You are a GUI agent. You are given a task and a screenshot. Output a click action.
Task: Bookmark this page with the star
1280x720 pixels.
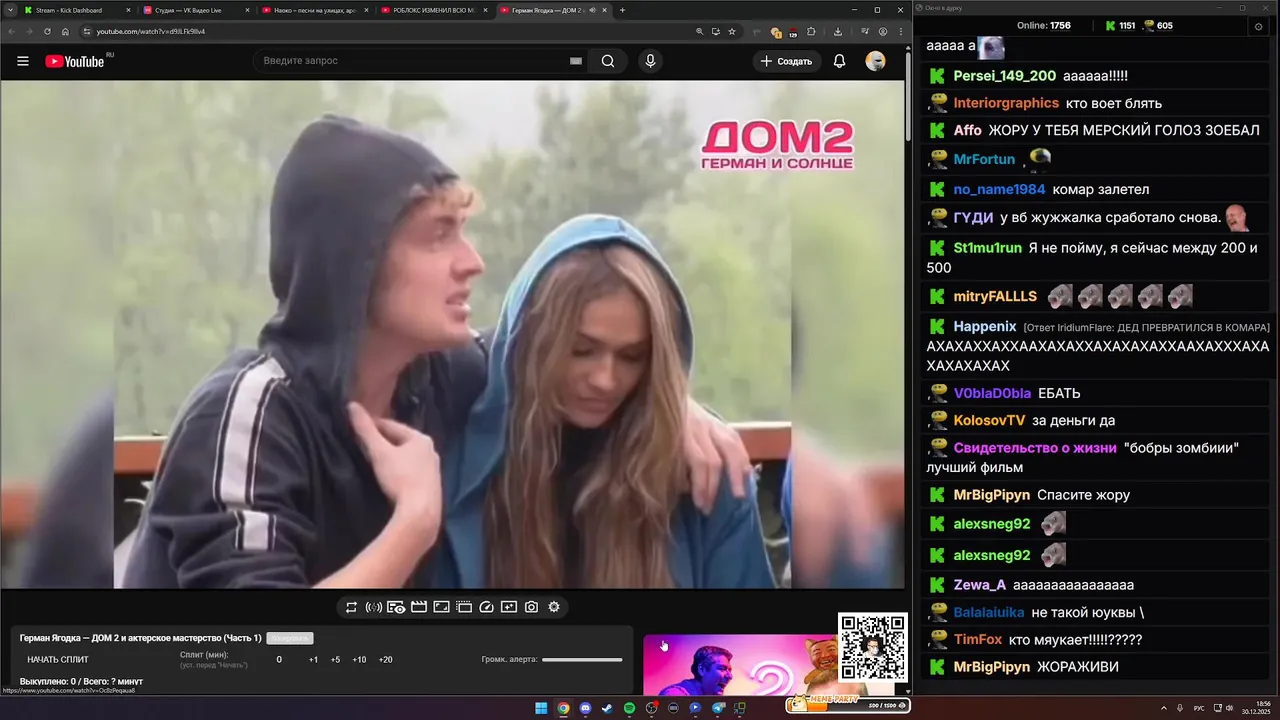pyautogui.click(x=732, y=31)
